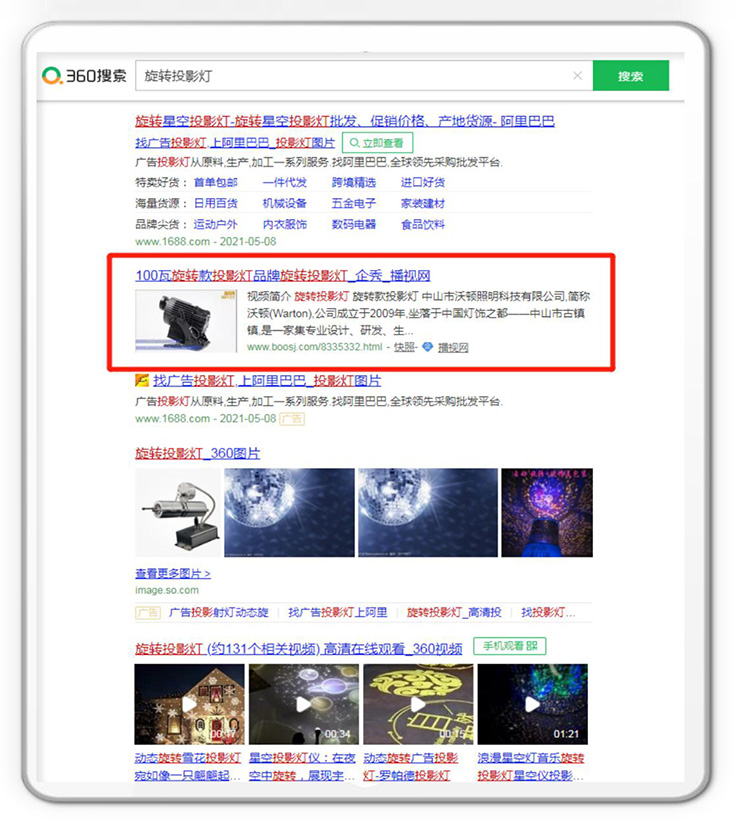The height and width of the screenshot is (821, 735).
Task: Click the blue diamond 播视网 icon
Action: pyautogui.click(x=428, y=347)
